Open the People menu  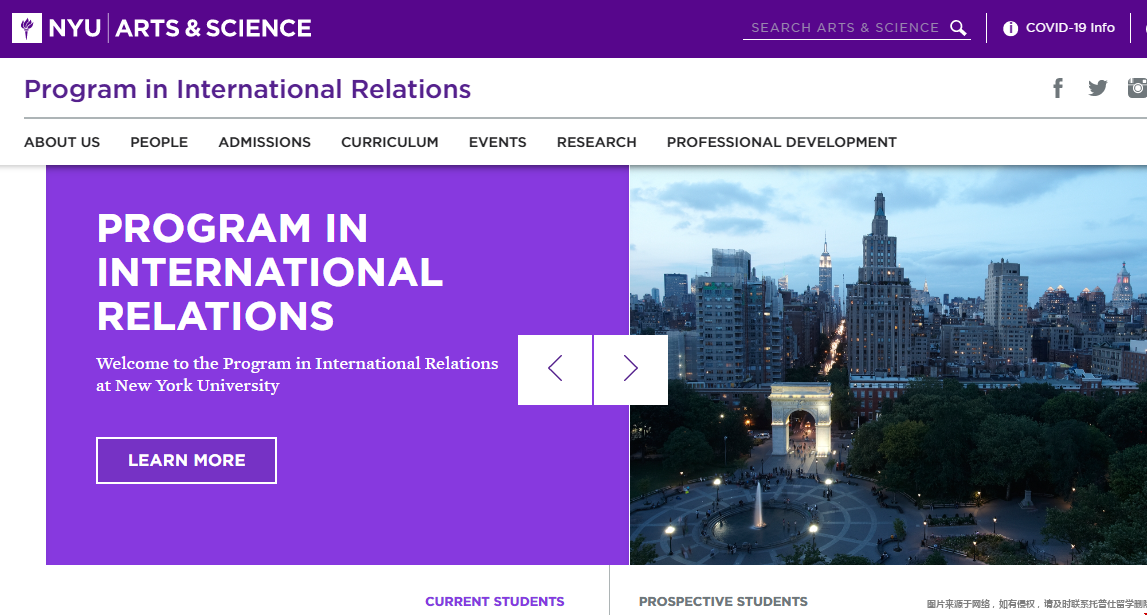click(159, 142)
